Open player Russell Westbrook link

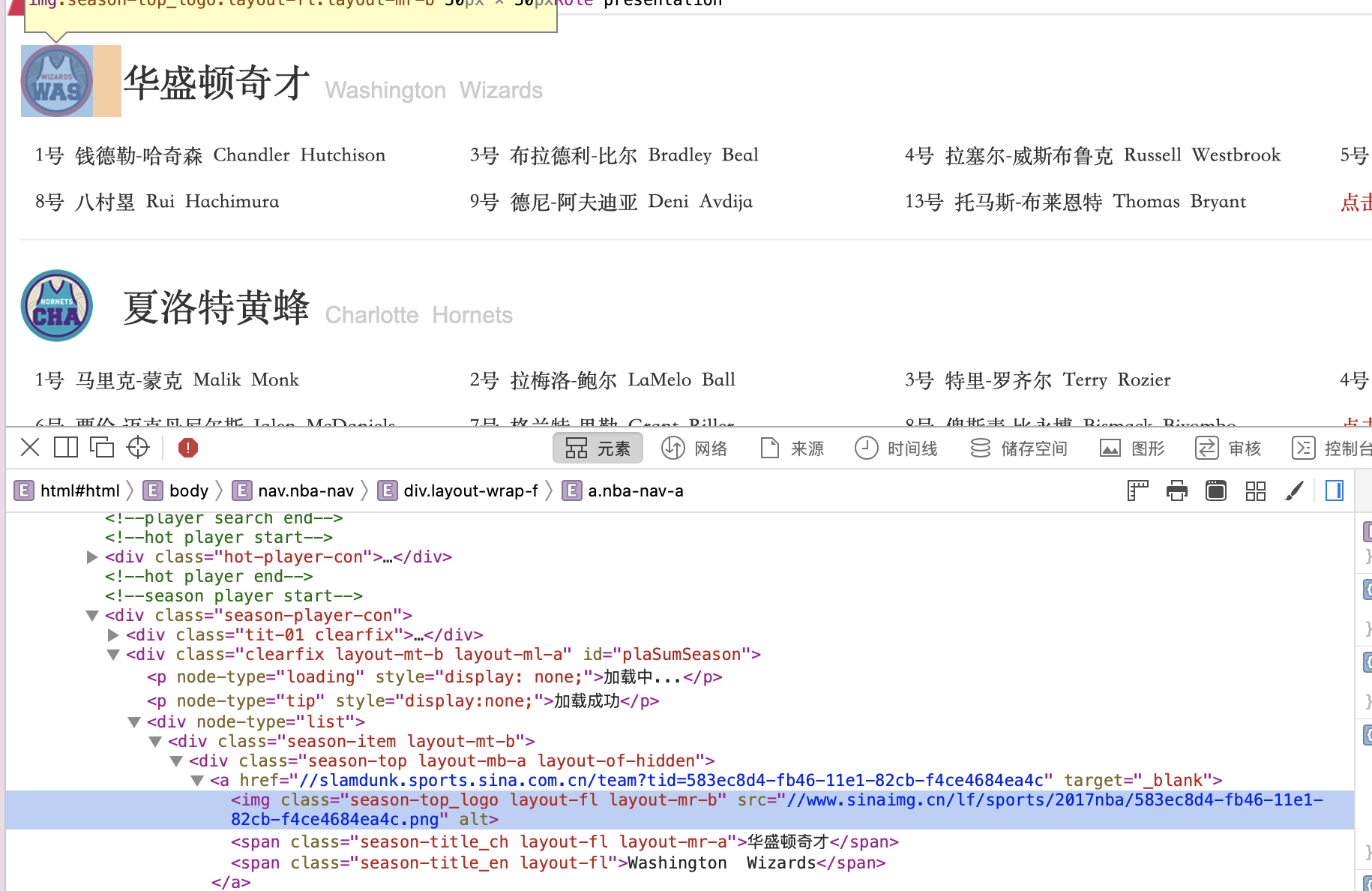1092,155
